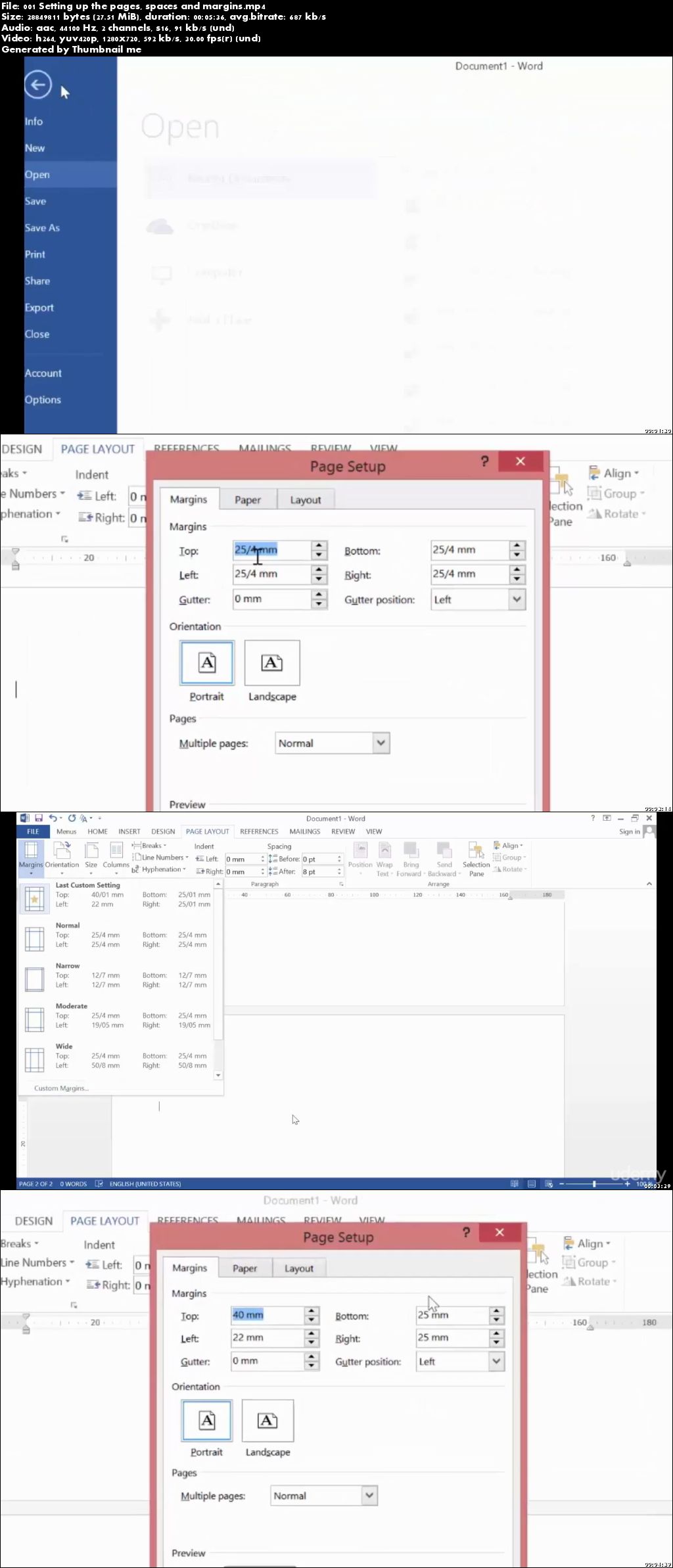The height and width of the screenshot is (1568, 673).
Task: Click Redo icon in Quick Access Toolbar
Action: (x=72, y=818)
